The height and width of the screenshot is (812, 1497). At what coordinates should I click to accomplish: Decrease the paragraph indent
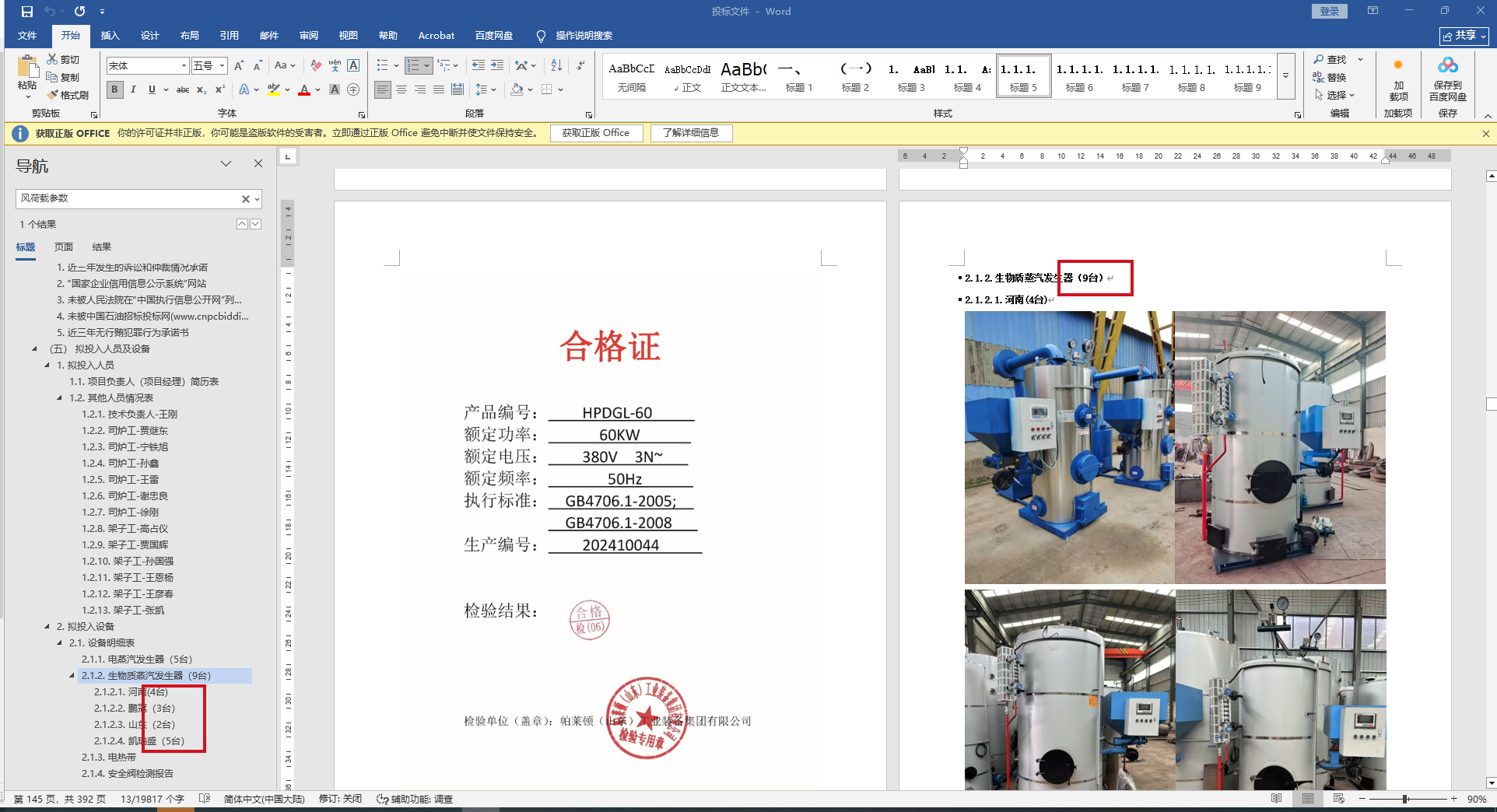coord(479,66)
